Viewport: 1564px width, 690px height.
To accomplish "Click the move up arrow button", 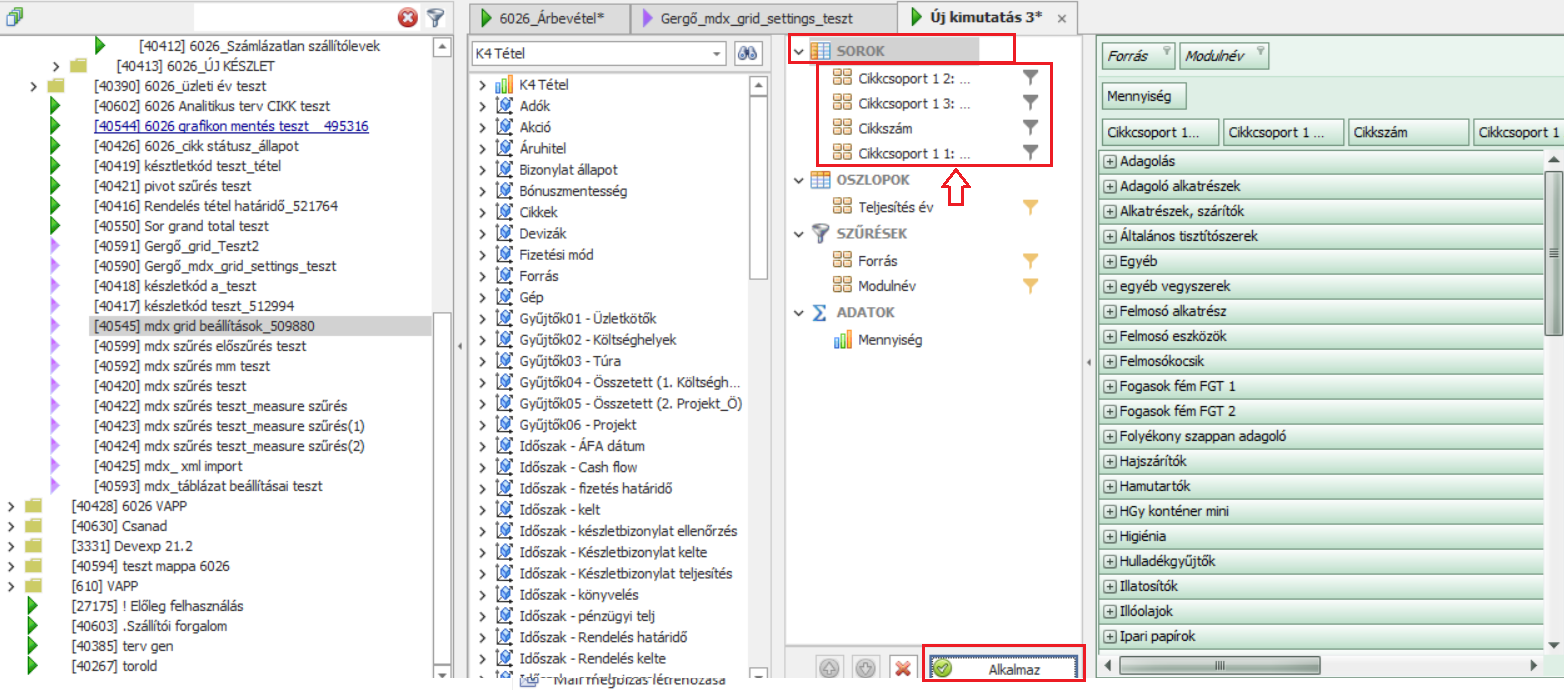I will [x=830, y=669].
